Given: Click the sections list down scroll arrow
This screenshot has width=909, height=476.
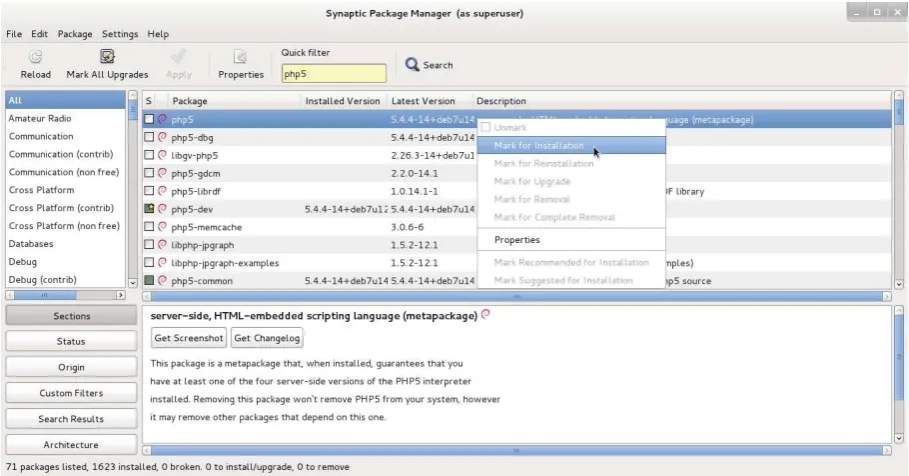Looking at the screenshot, I should [x=133, y=282].
